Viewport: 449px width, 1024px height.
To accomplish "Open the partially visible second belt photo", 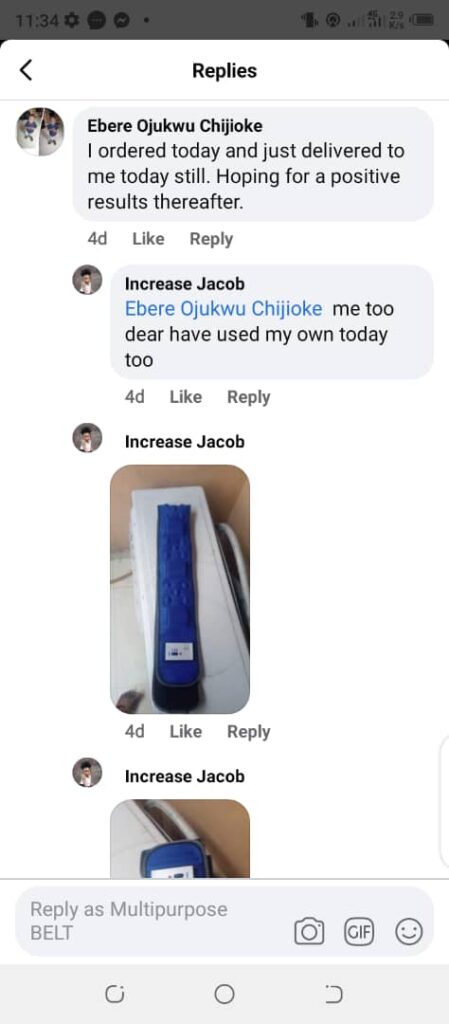I will click(180, 838).
